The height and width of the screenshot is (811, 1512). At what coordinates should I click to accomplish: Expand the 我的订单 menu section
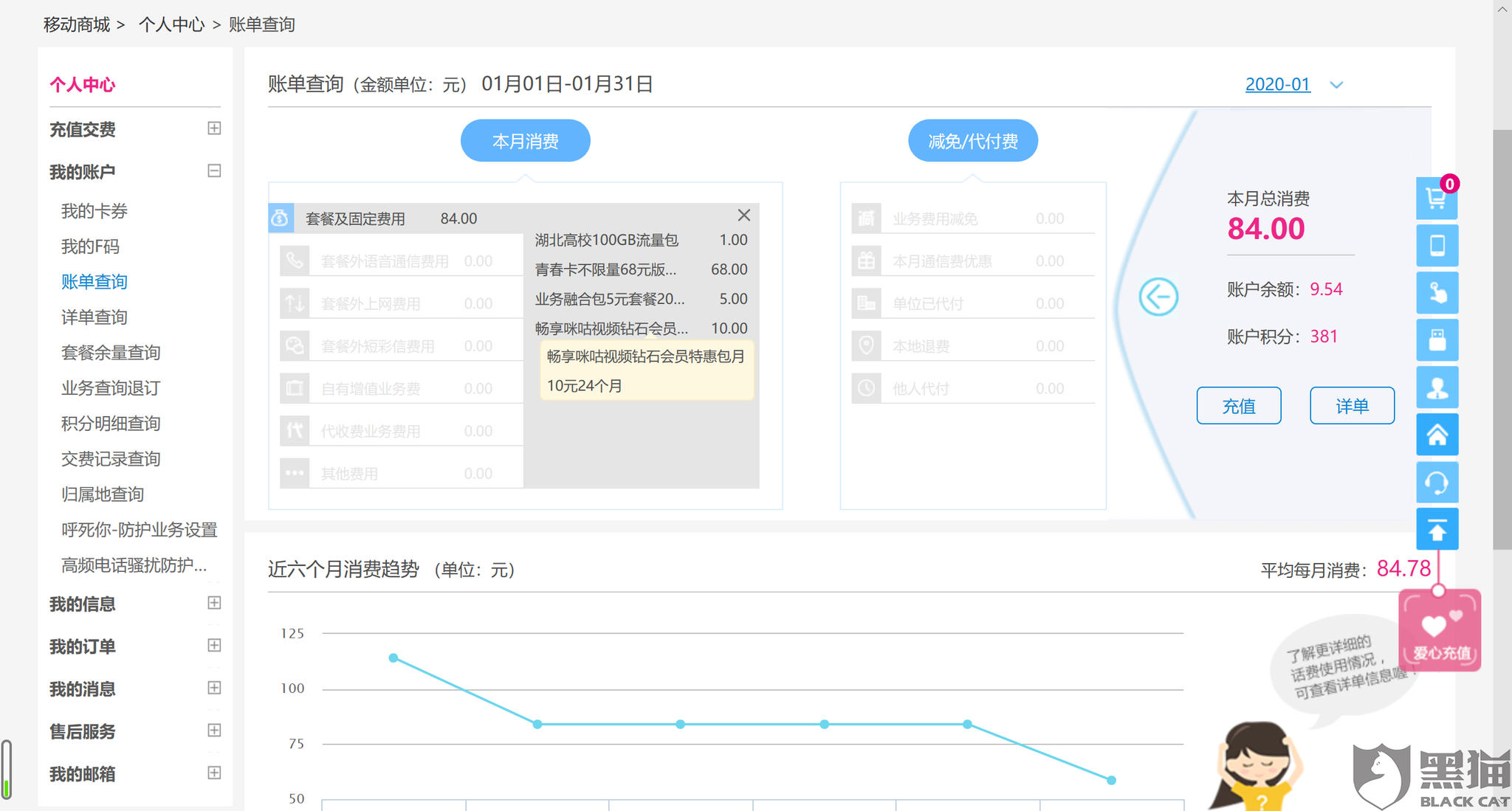point(214,646)
